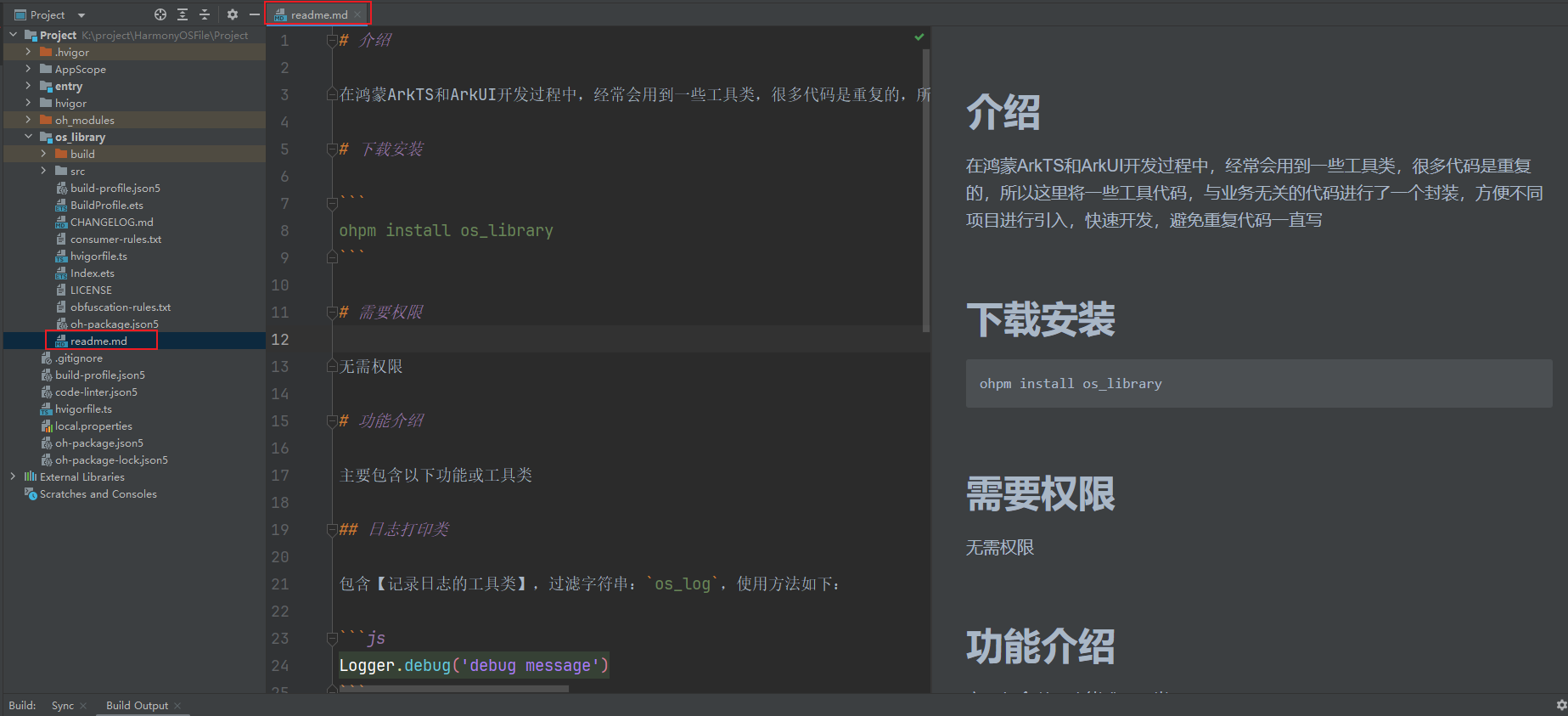Click the build-profile.json5 icon under os_library
This screenshot has height=716, width=1568.
coord(61,188)
